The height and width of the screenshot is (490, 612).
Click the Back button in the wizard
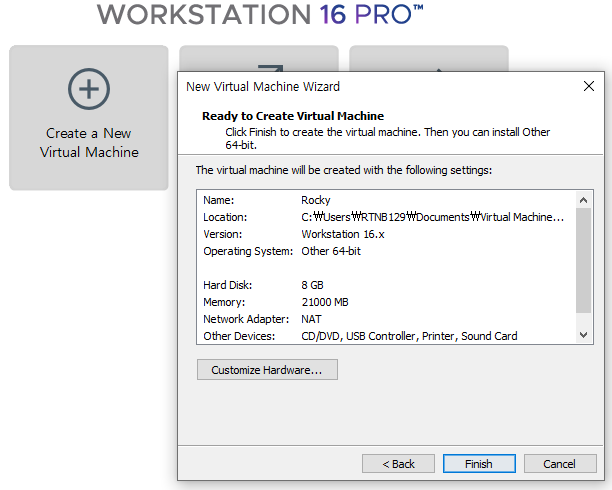tap(398, 463)
